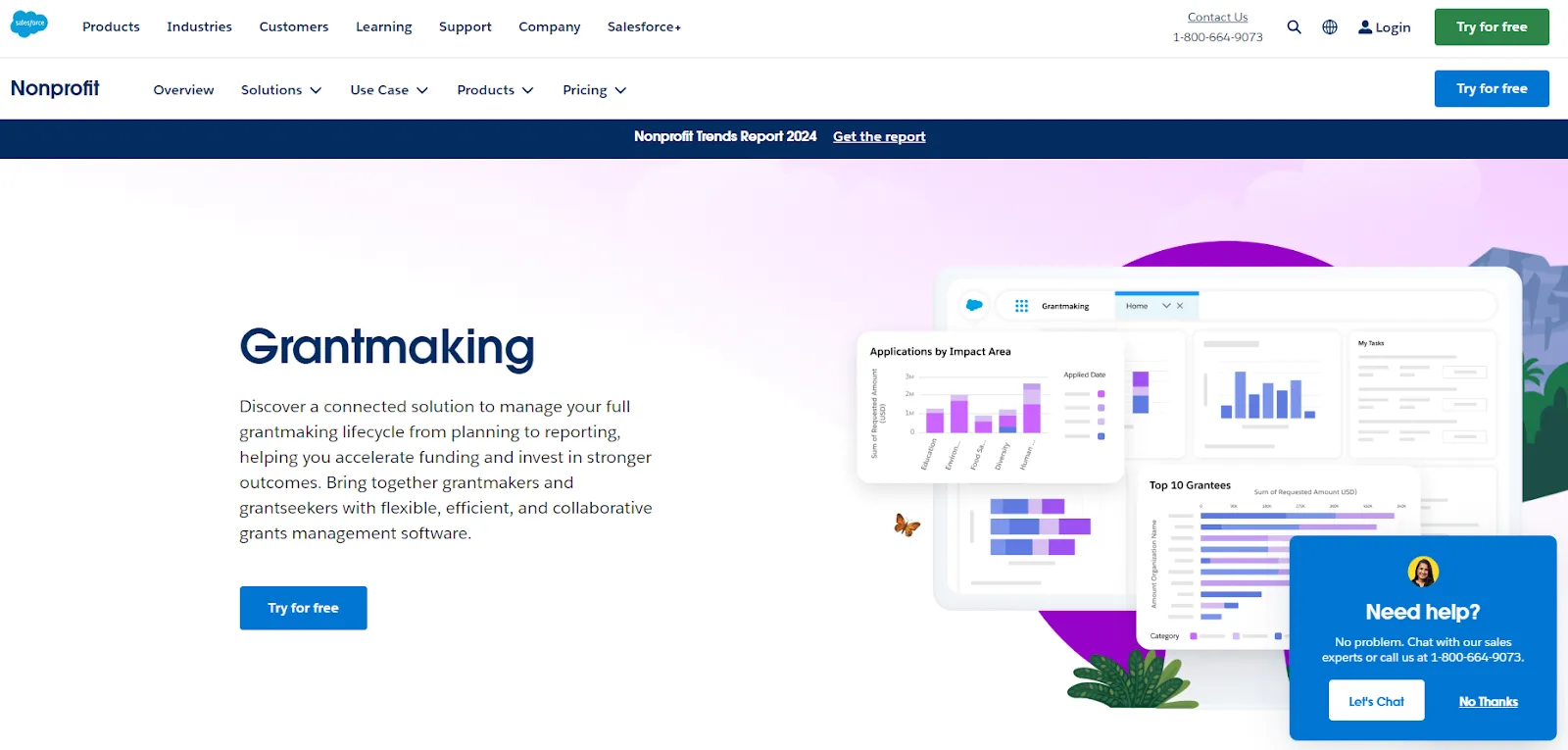Click the Need help? heading
This screenshot has width=1568, height=750.
[x=1423, y=612]
